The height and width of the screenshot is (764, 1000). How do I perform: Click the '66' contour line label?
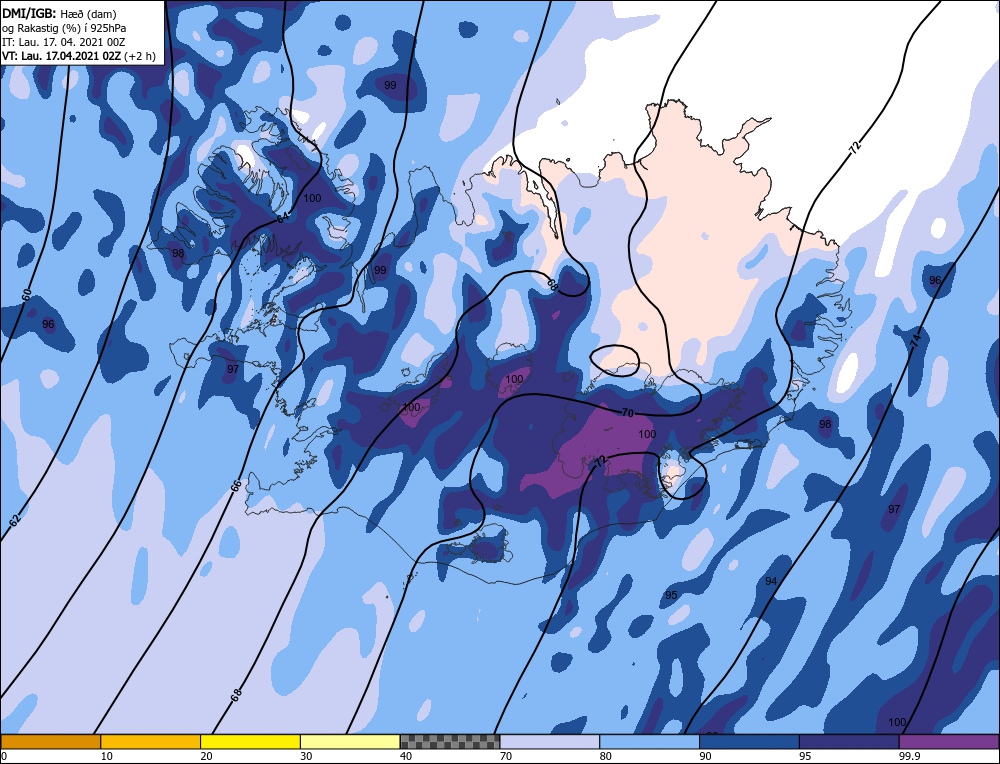tap(235, 485)
